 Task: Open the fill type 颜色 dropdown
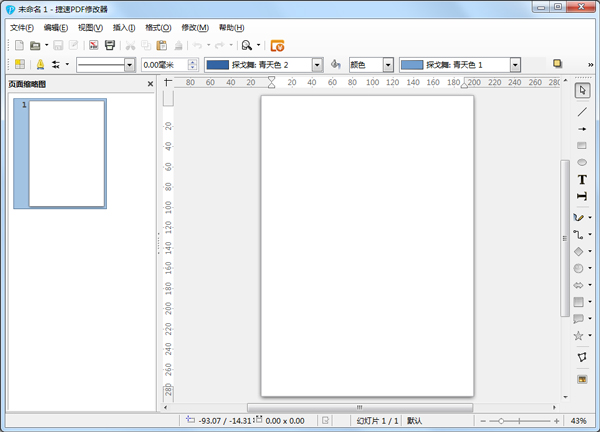coord(388,65)
